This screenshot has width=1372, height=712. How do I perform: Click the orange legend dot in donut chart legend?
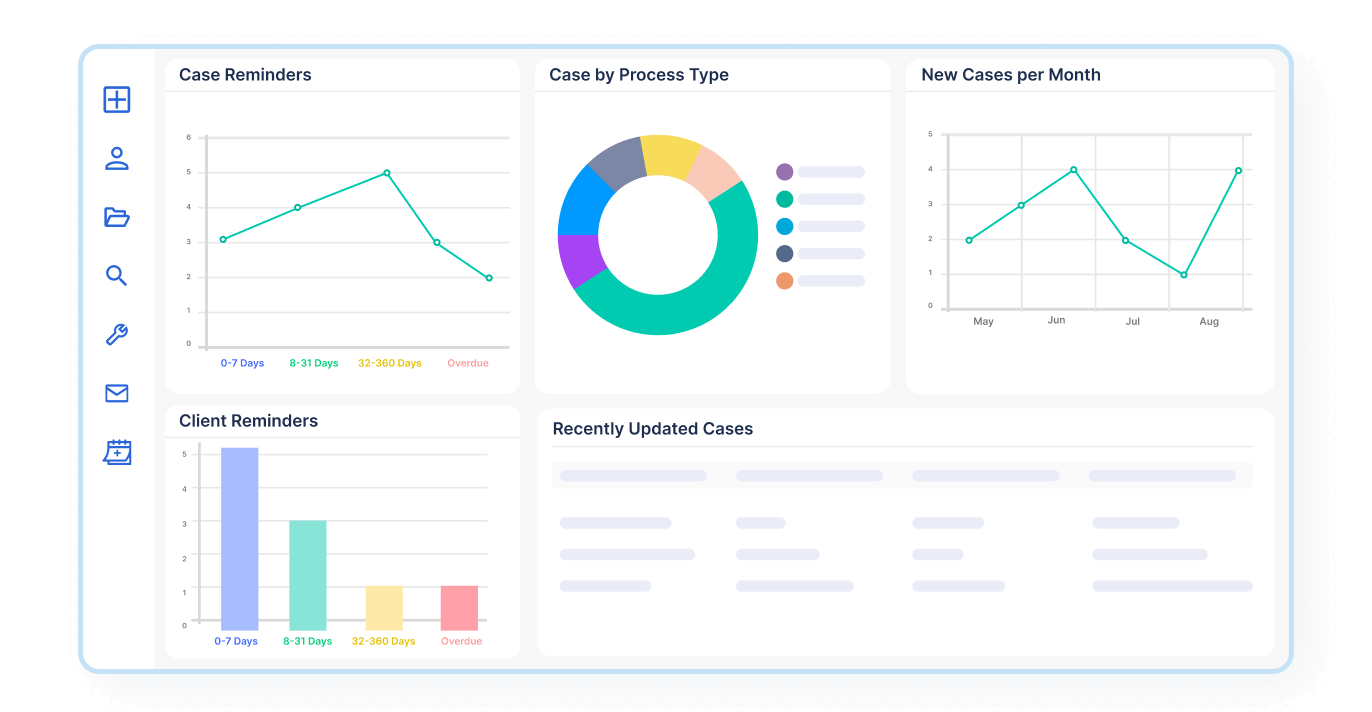point(784,281)
